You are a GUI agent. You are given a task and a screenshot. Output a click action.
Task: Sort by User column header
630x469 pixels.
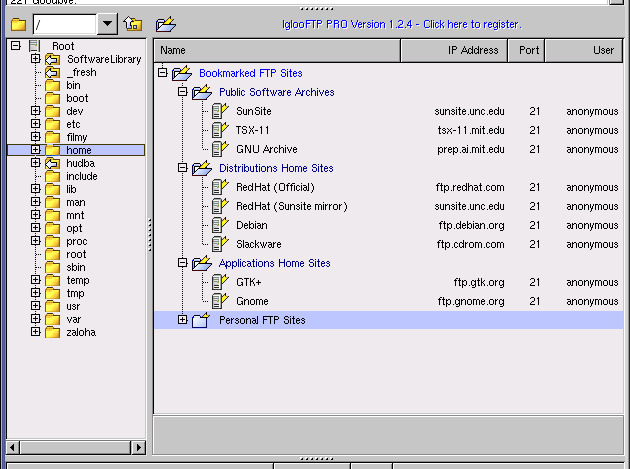point(584,50)
